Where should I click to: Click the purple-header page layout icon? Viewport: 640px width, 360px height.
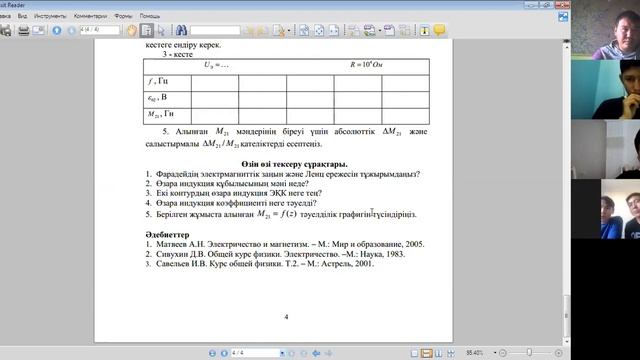389,31
